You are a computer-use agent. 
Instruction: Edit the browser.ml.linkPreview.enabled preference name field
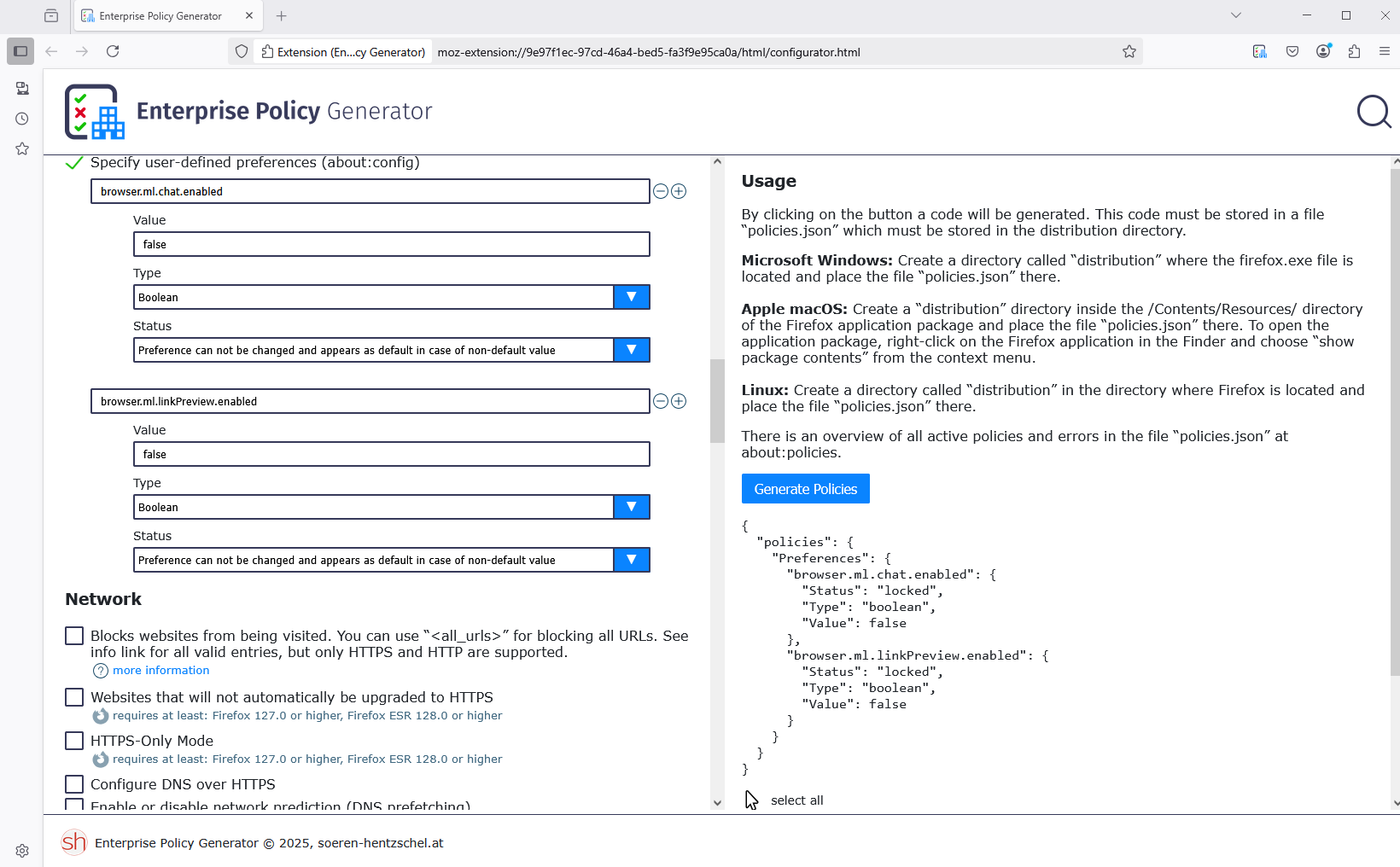(x=370, y=401)
